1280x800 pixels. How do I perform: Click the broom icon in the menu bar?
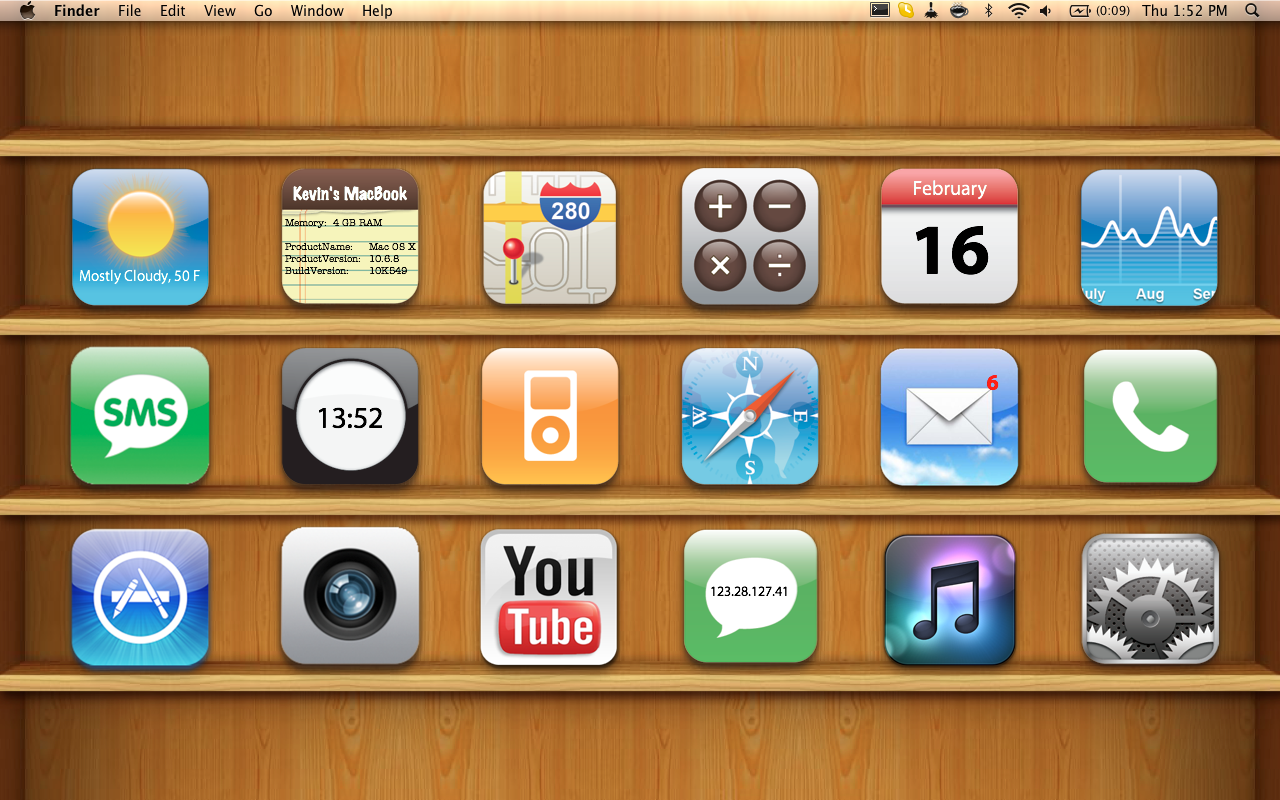pos(931,11)
